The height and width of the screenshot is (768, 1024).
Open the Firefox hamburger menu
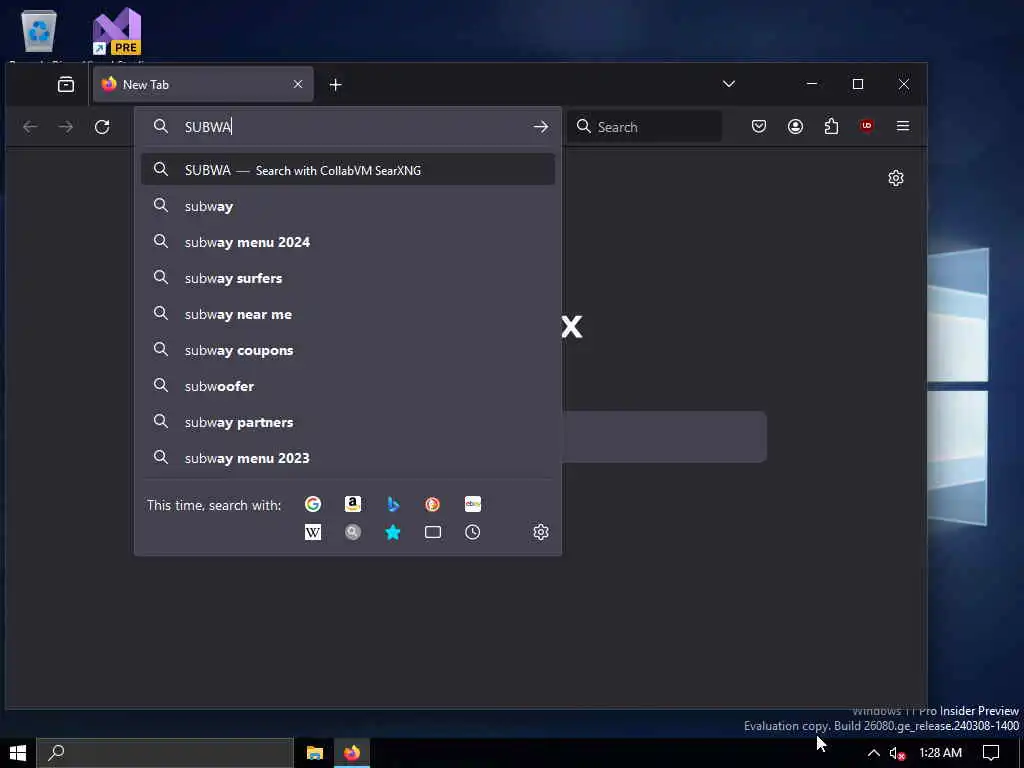coord(903,125)
